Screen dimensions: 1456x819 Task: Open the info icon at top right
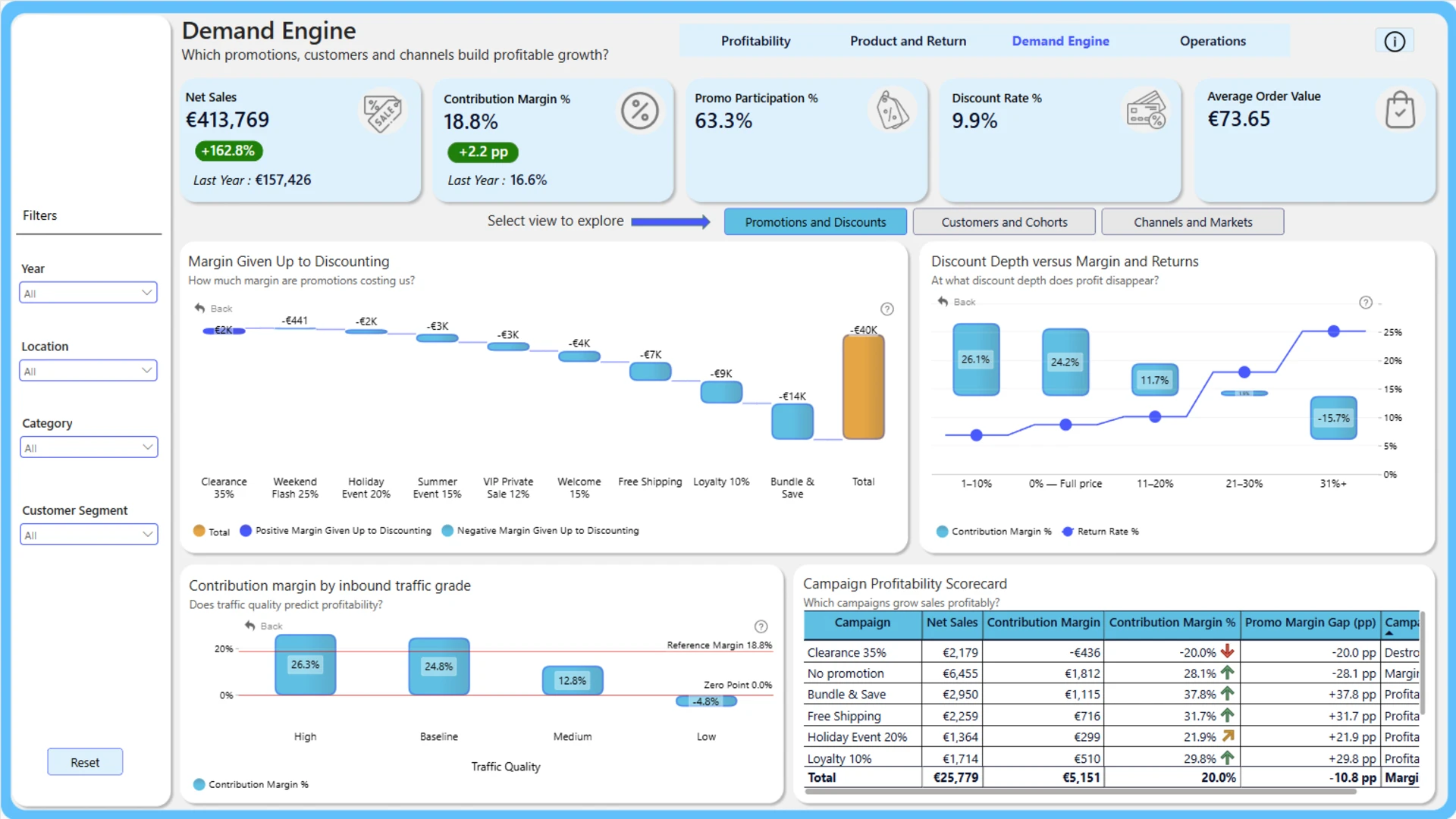pyautogui.click(x=1394, y=42)
